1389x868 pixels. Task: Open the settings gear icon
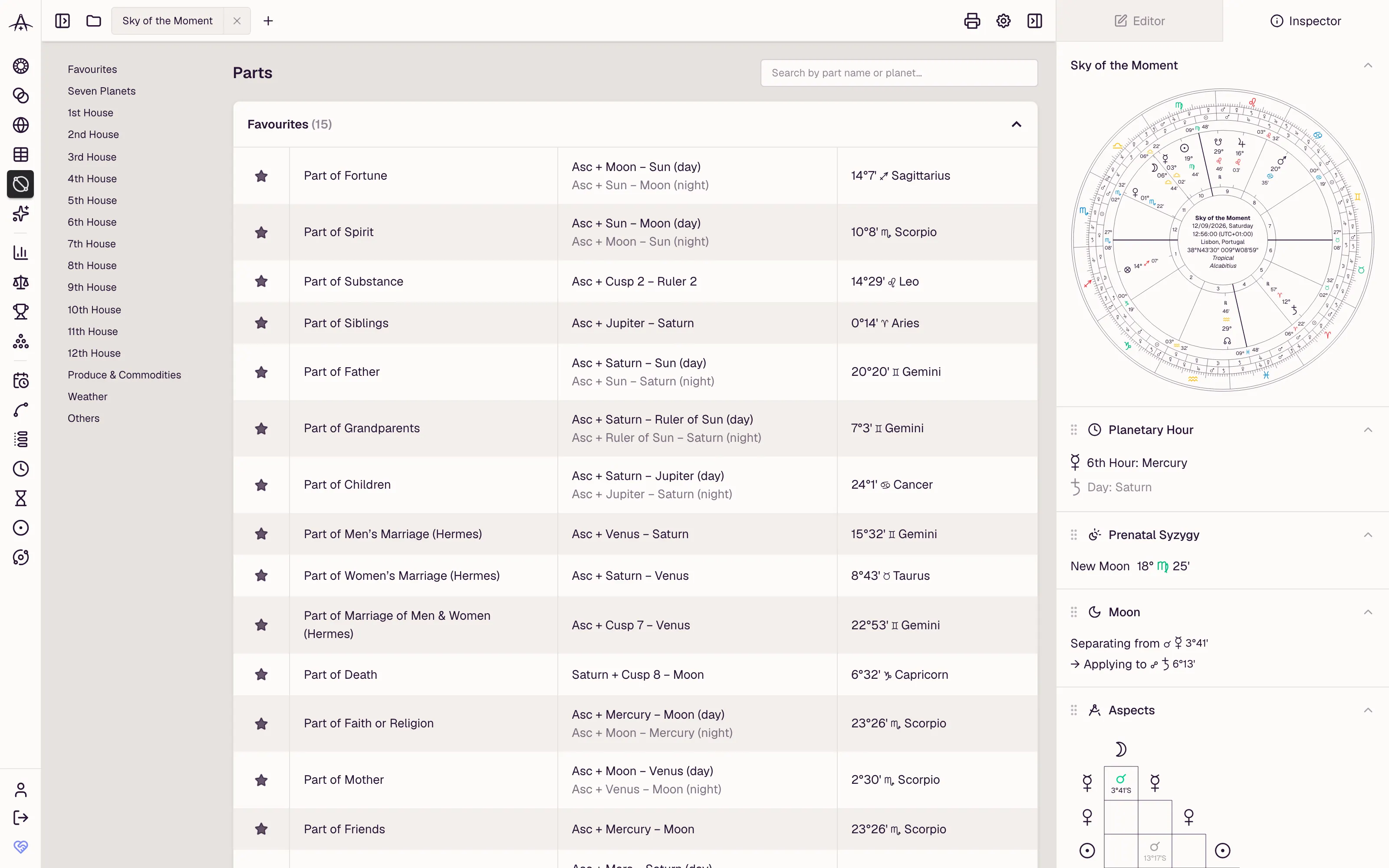(1003, 21)
